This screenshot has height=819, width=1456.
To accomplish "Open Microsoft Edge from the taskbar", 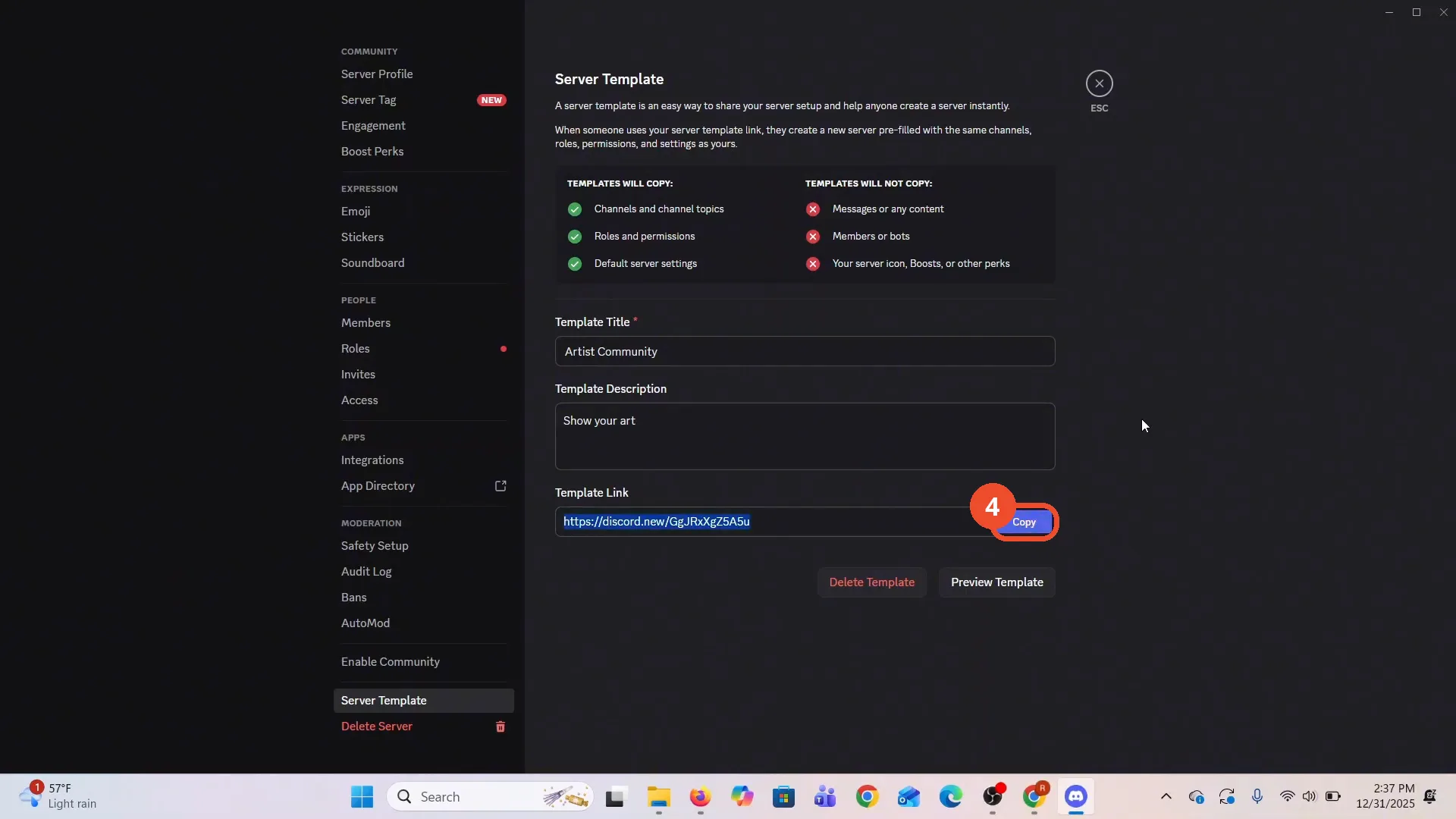I will click(x=950, y=796).
